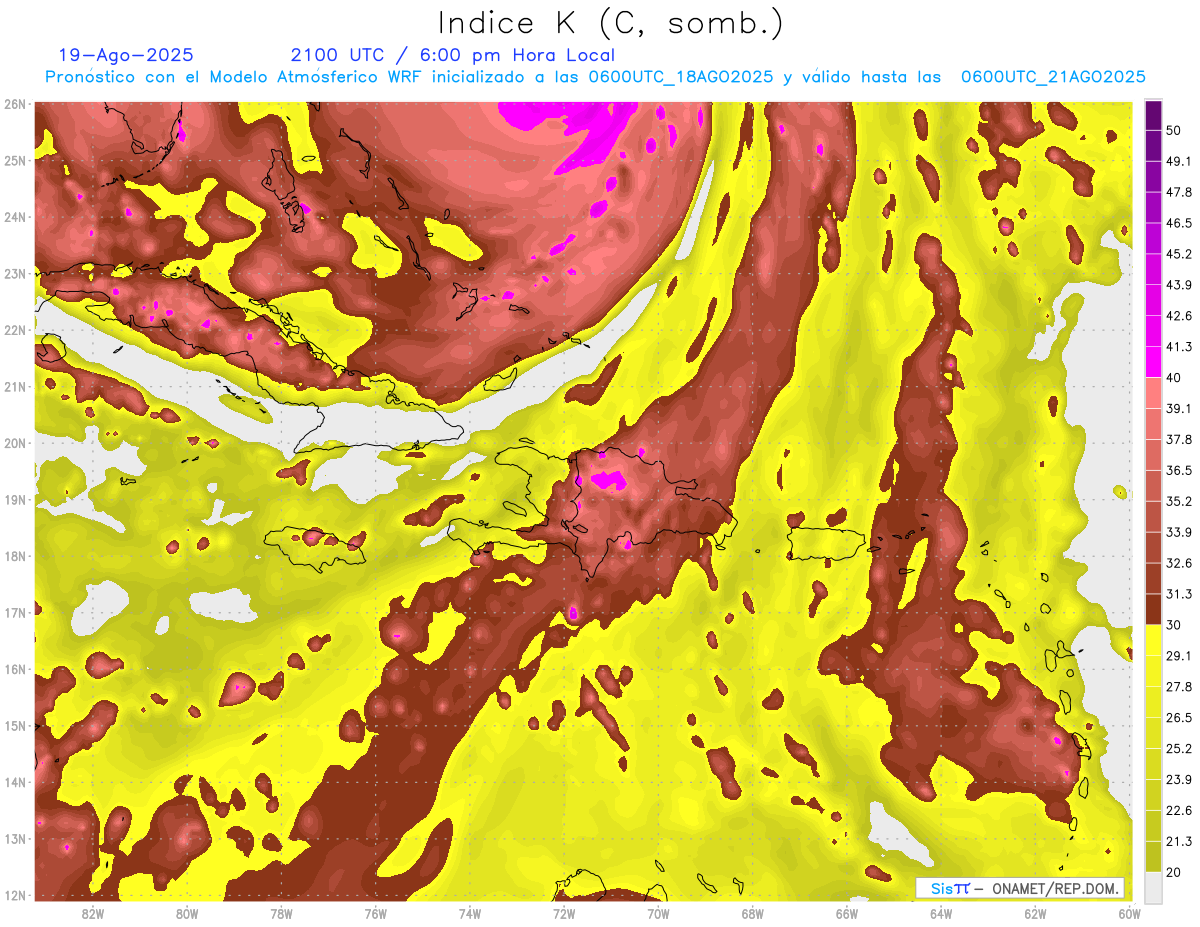Click the latitude label '20N'
Viewport: 1200px width, 927px height.
15,442
